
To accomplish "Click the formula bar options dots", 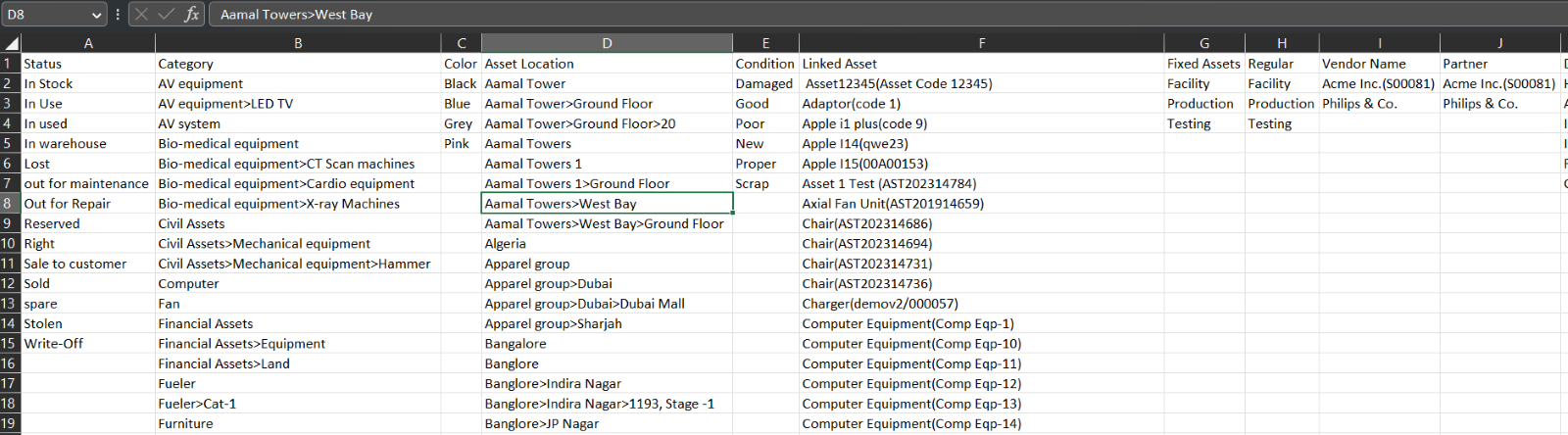I will (118, 15).
